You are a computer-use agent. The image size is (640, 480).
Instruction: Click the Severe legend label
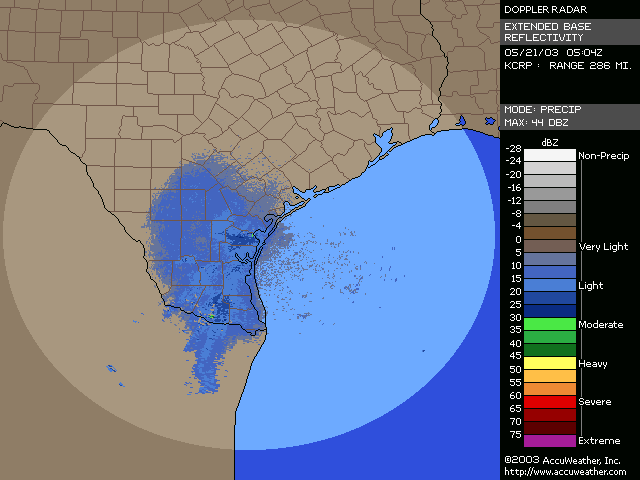point(595,402)
